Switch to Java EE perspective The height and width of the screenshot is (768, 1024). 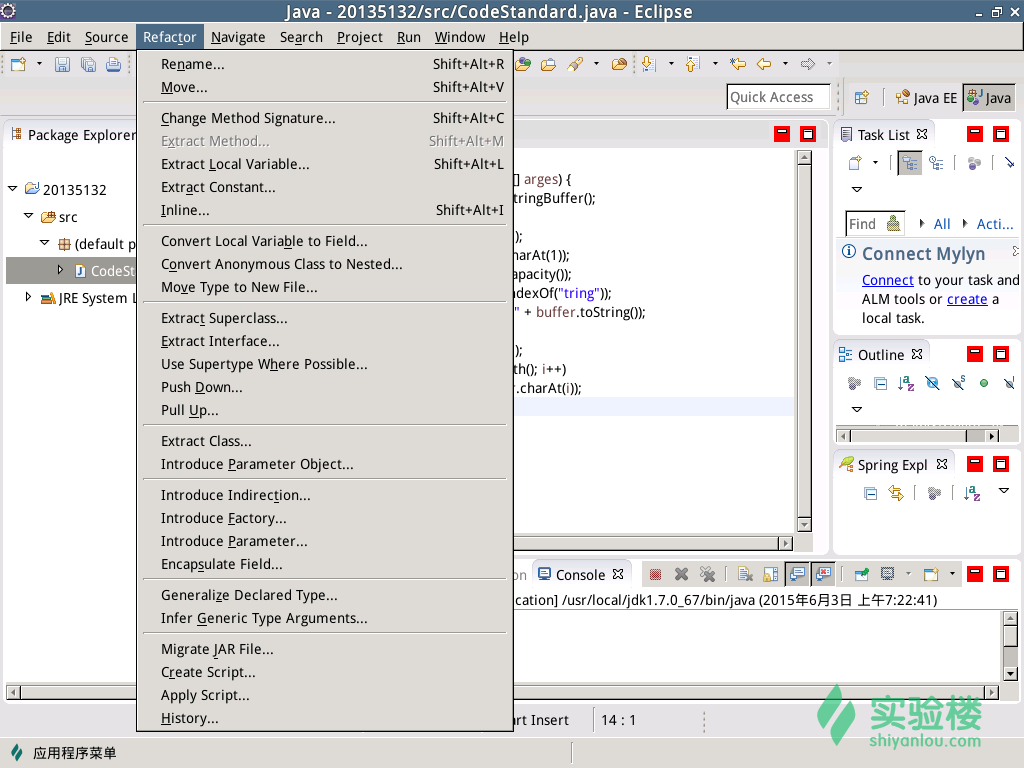(926, 98)
